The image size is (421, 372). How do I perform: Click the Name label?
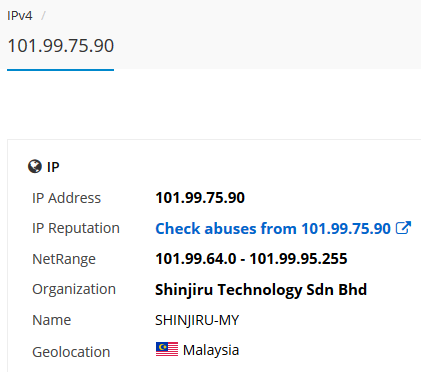tap(51, 320)
